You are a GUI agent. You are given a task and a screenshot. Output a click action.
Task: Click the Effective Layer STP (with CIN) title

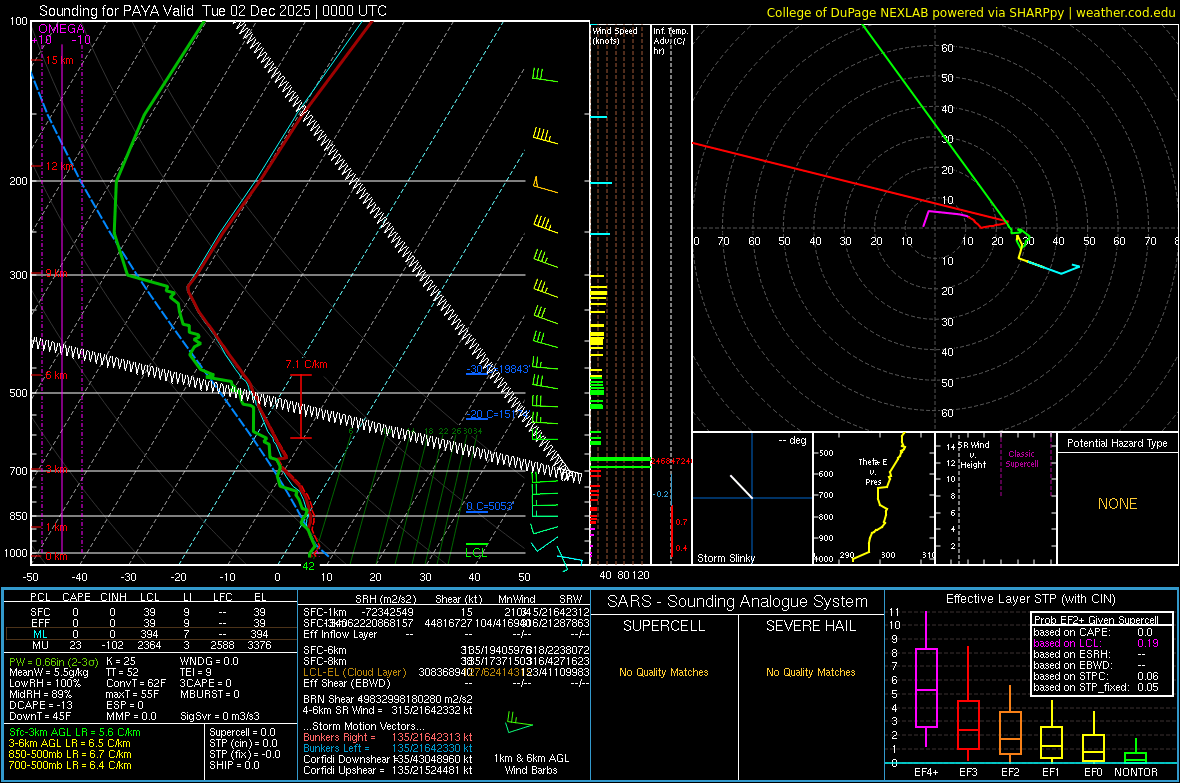click(1030, 599)
